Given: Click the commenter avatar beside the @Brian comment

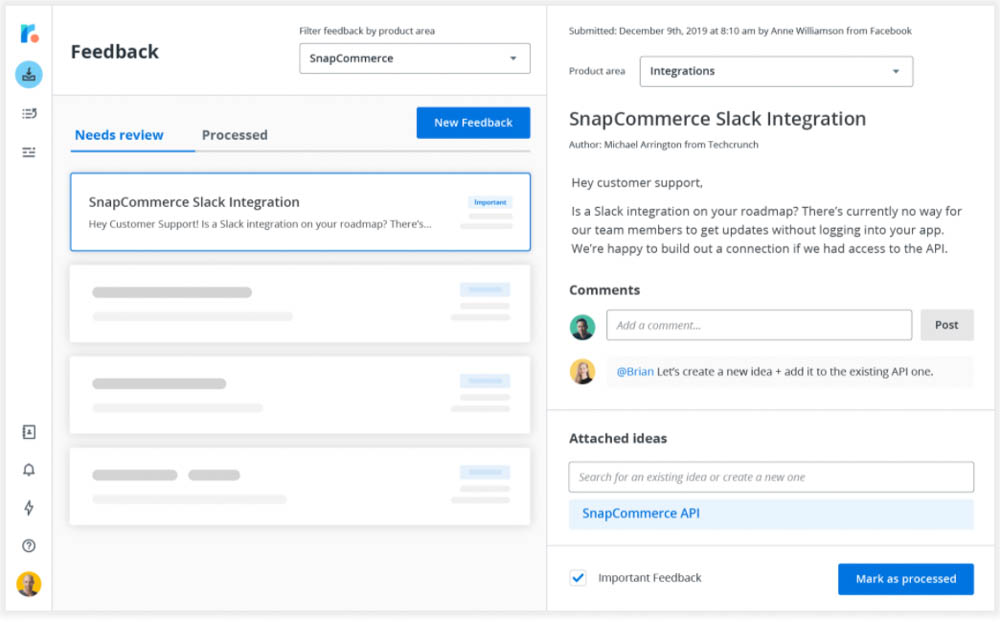Looking at the screenshot, I should (x=582, y=371).
